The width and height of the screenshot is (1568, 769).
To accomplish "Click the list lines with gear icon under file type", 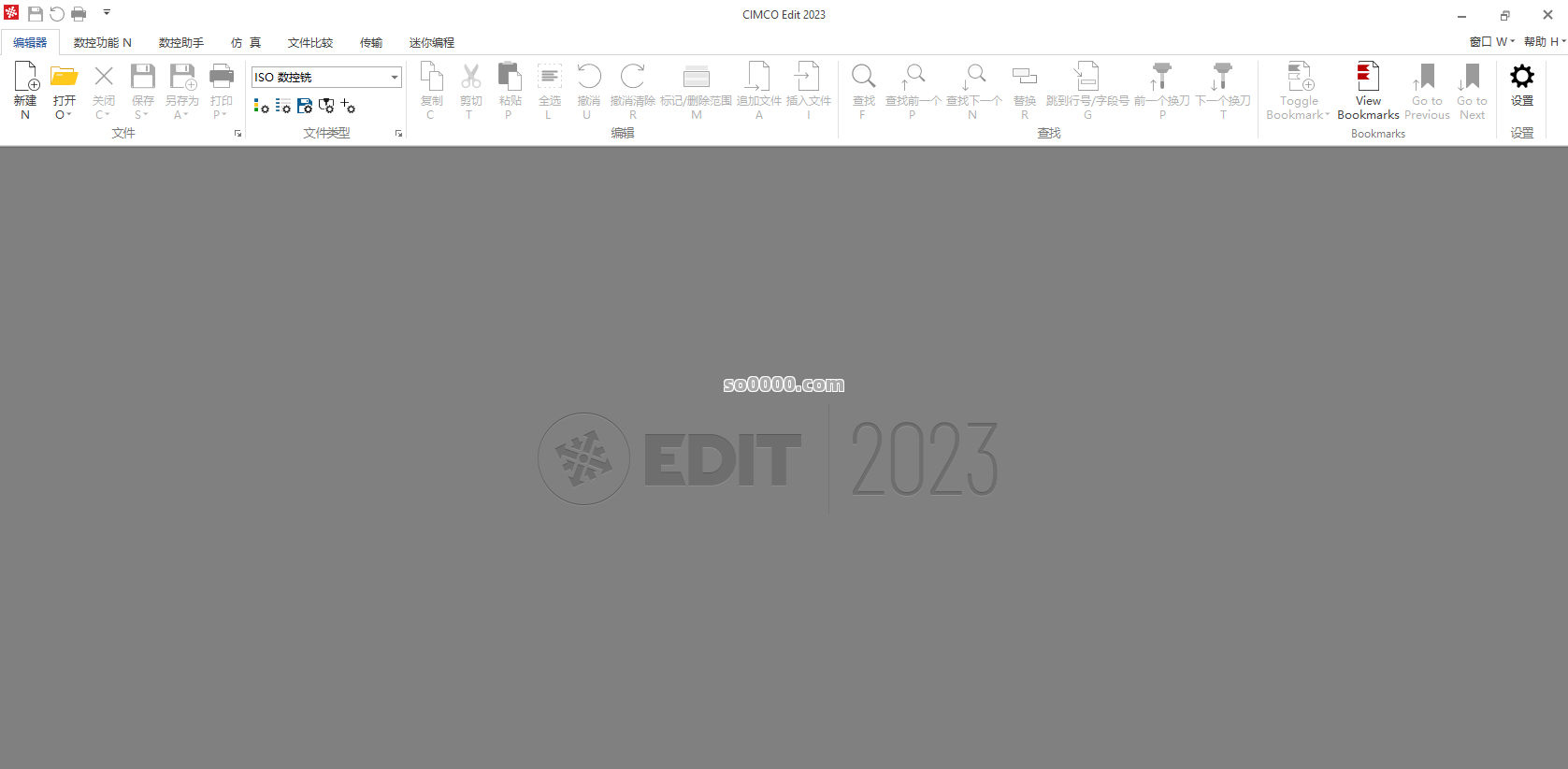I will click(x=282, y=107).
